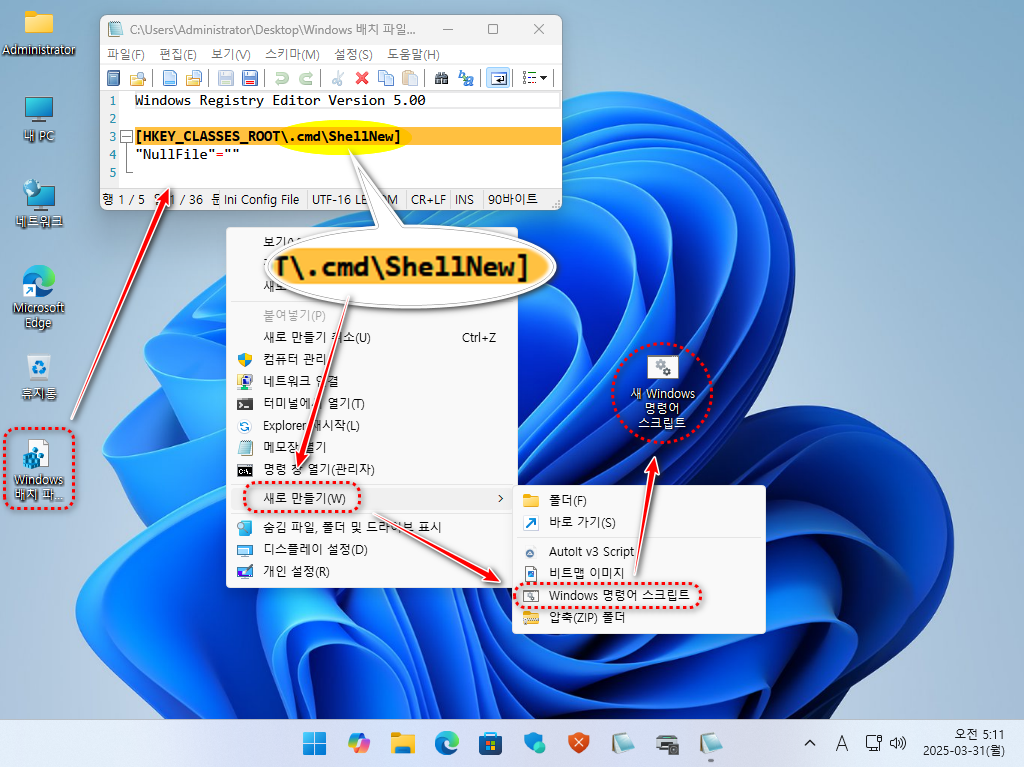Choose AutoIt v3 Script in the submenu

[x=639, y=551]
